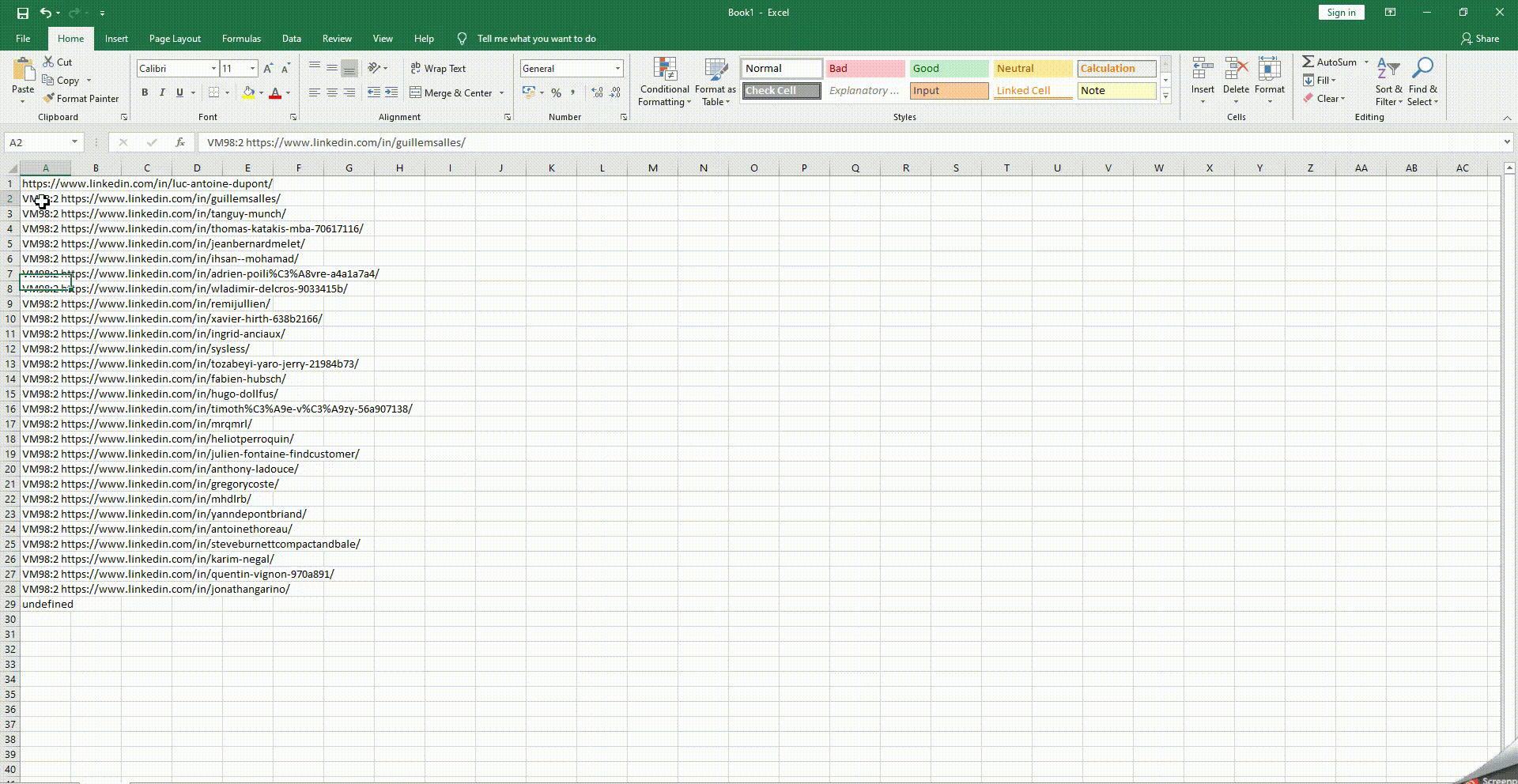Screen dimensions: 1518x784
Task: Open the Borders icon in Font group
Action: pyautogui.click(x=213, y=92)
